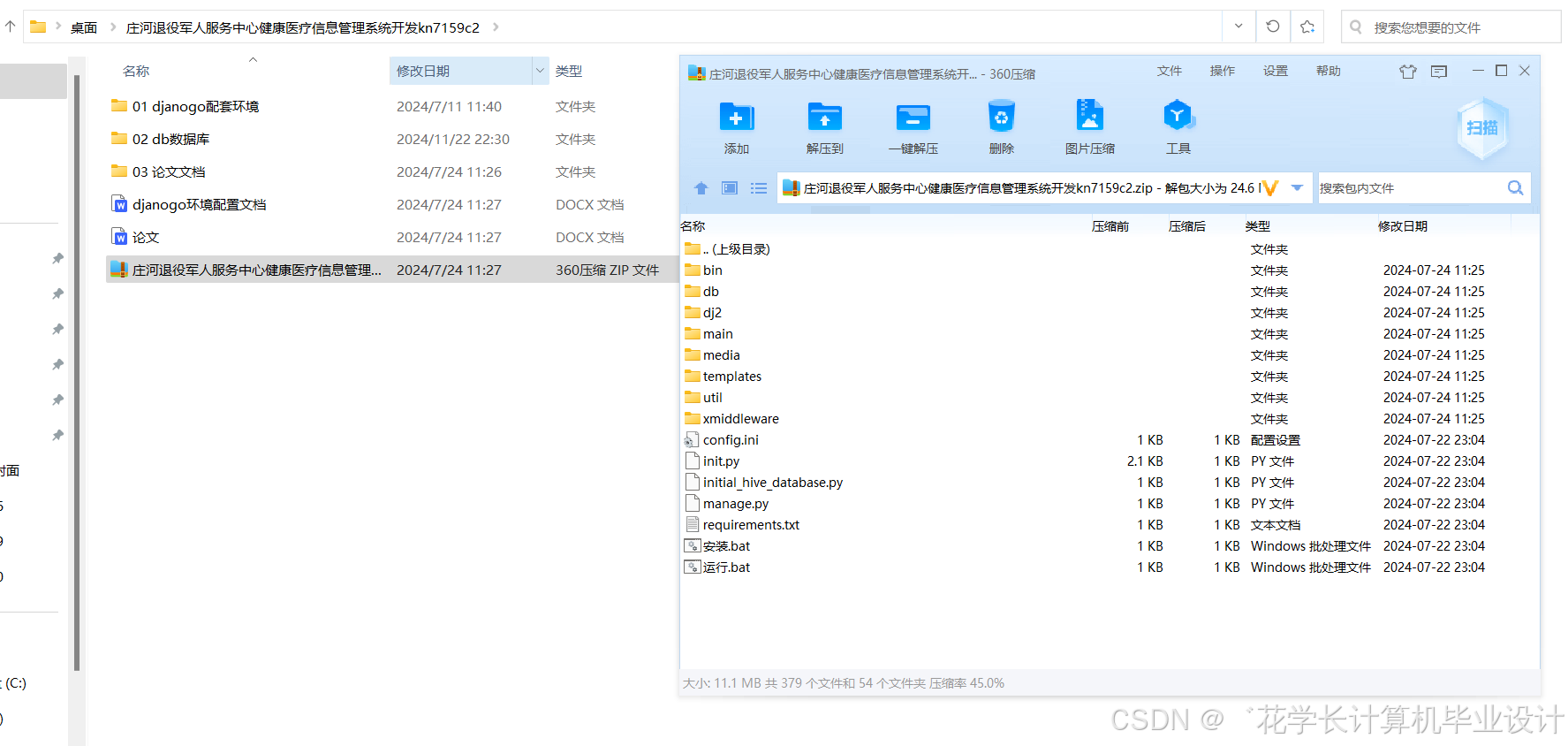
Task: Open the 设置 menu
Action: (x=1276, y=71)
